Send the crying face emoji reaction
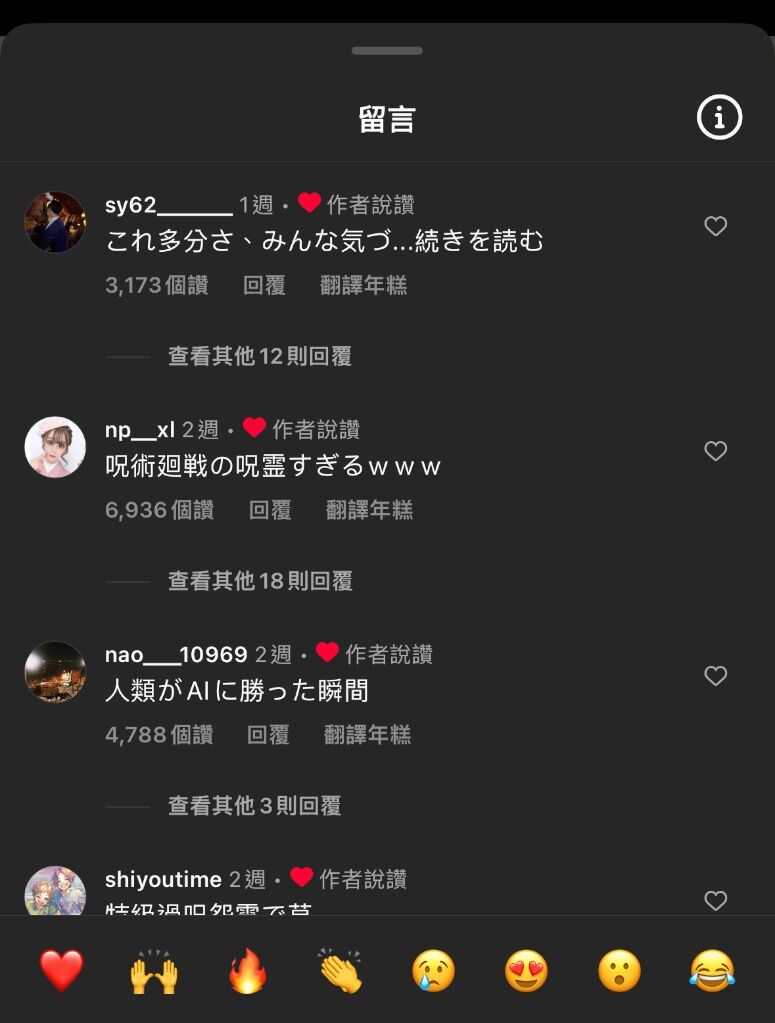Image resolution: width=775 pixels, height=1023 pixels. tap(434, 971)
